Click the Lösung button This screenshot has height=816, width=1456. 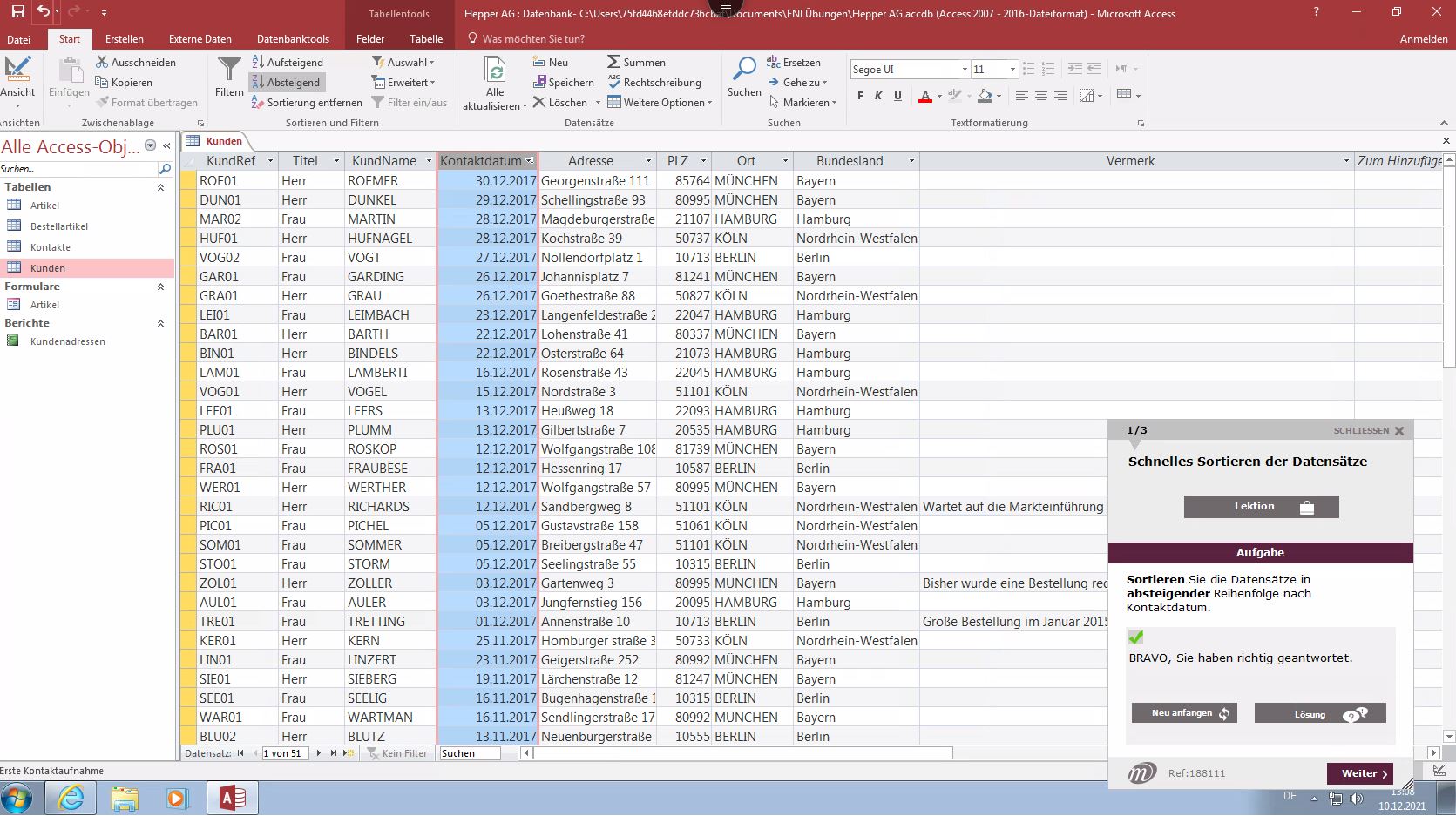point(1320,714)
